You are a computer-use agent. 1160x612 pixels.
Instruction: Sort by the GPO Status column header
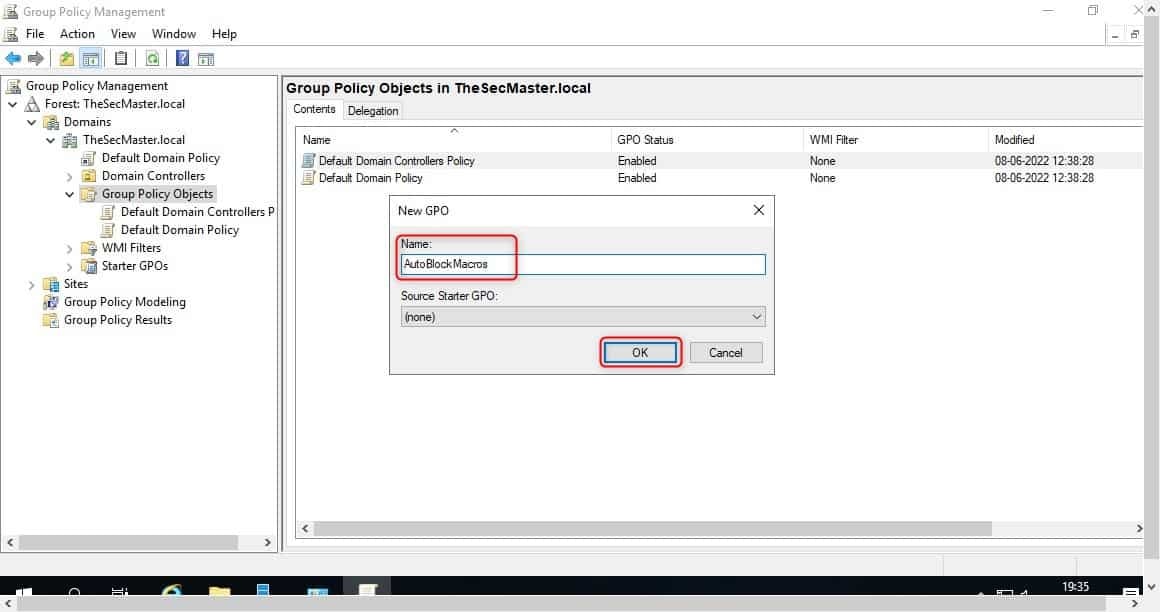(707, 140)
